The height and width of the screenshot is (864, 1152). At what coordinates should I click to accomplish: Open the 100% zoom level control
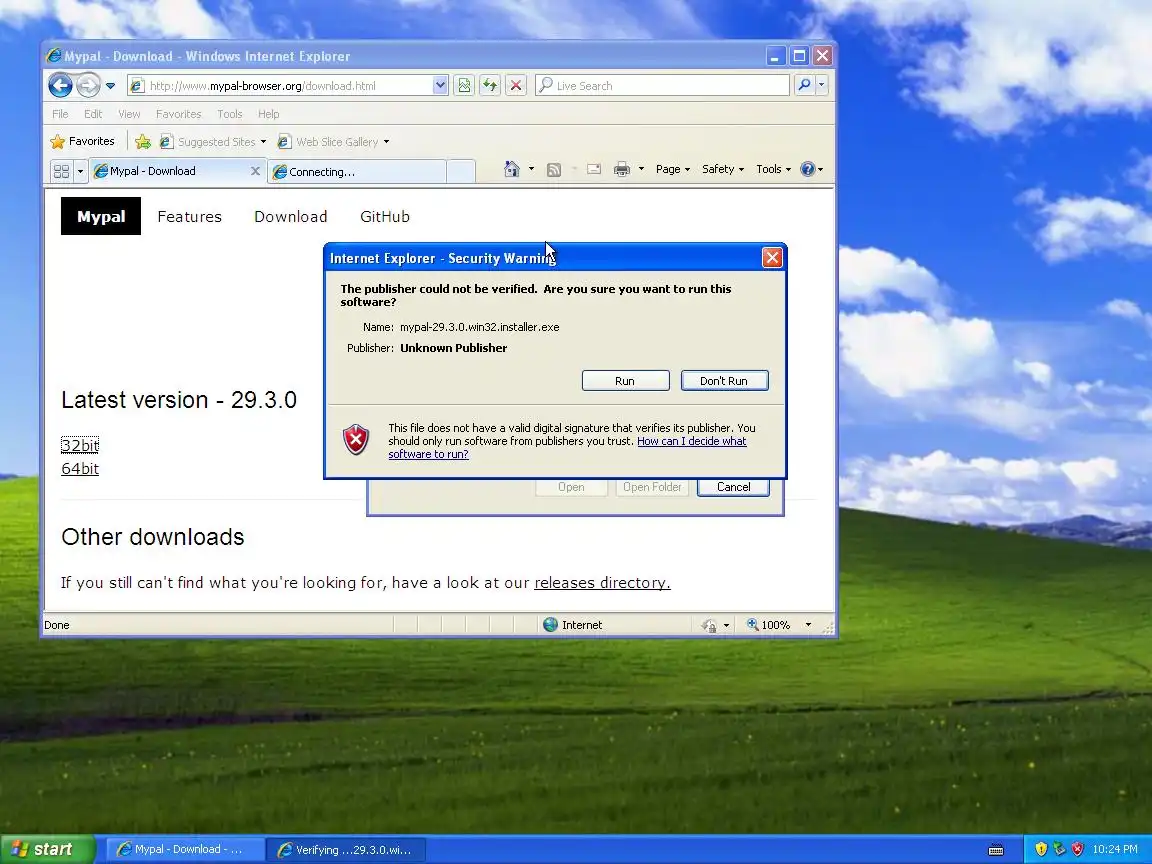click(779, 625)
